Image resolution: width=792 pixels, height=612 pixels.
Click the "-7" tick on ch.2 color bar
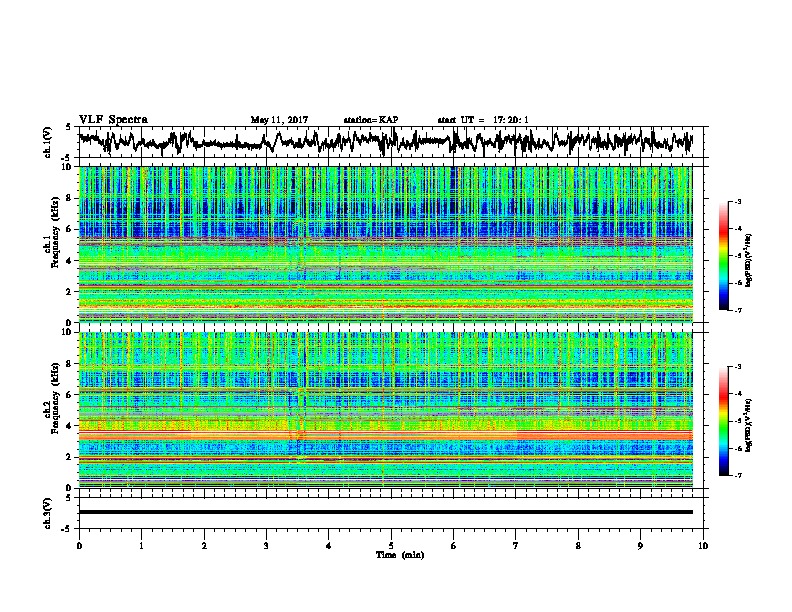(738, 475)
